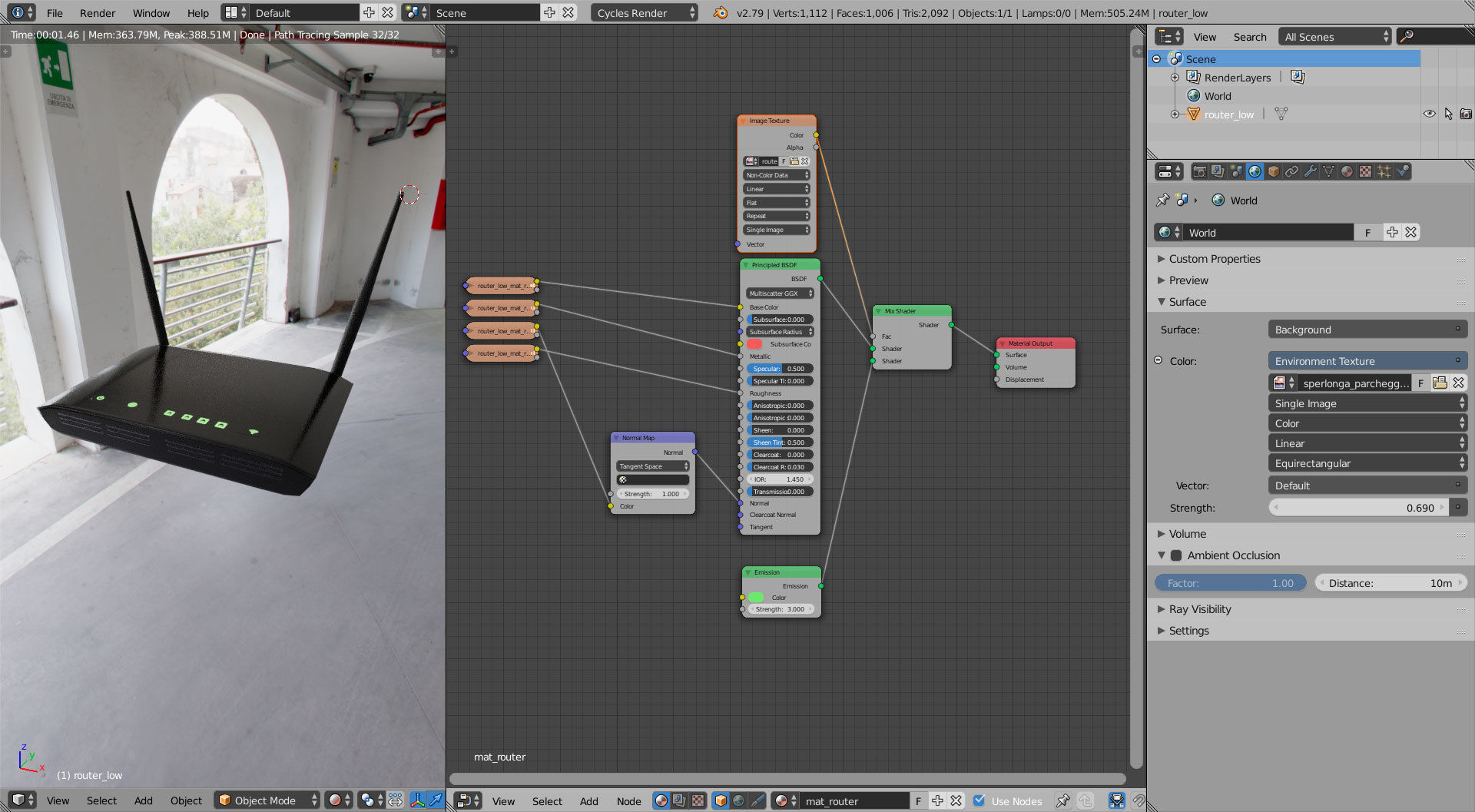
Task: Choose World shader source in node editor
Action: [739, 800]
